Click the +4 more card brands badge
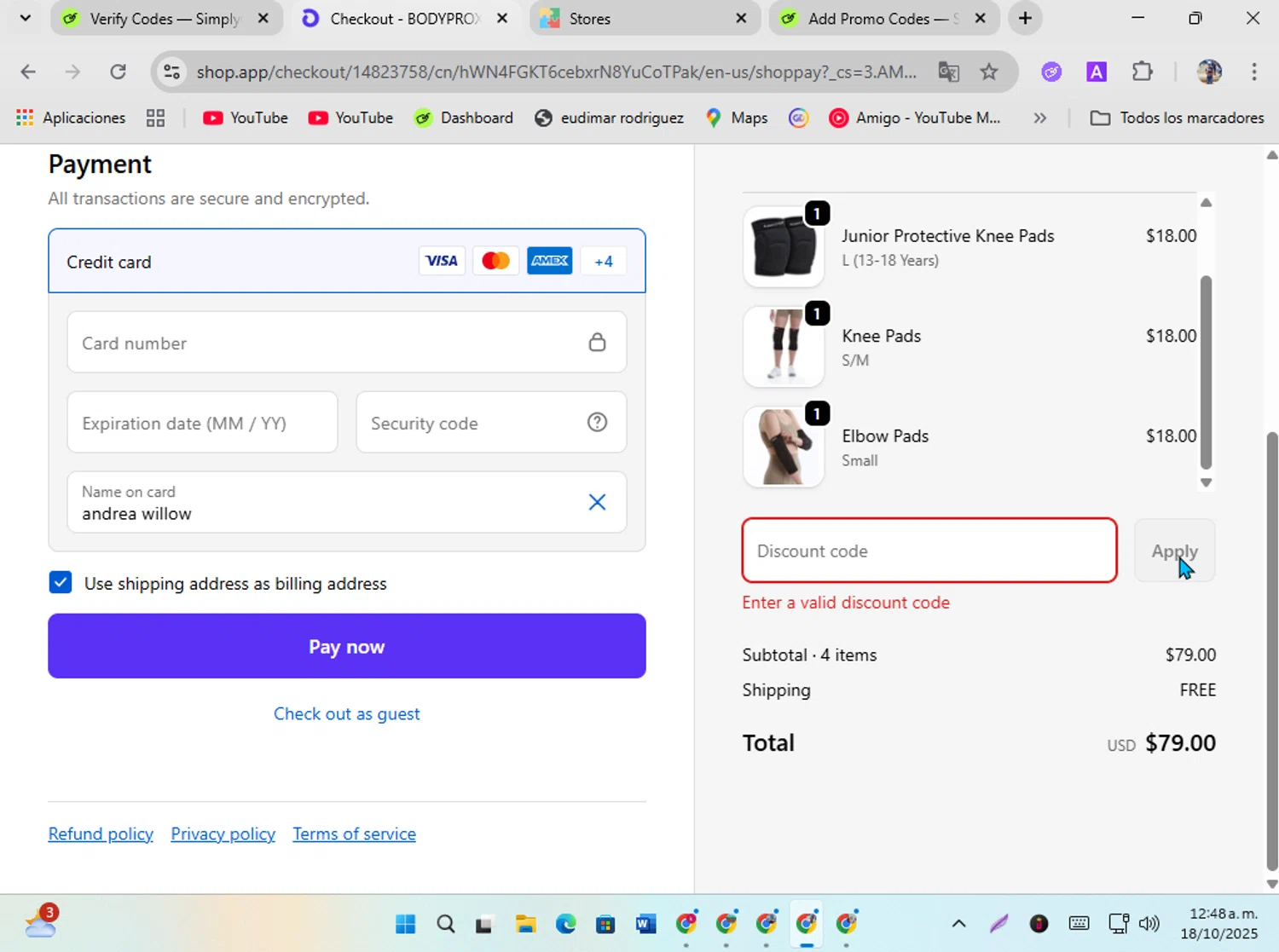The width and height of the screenshot is (1279, 952). click(604, 261)
